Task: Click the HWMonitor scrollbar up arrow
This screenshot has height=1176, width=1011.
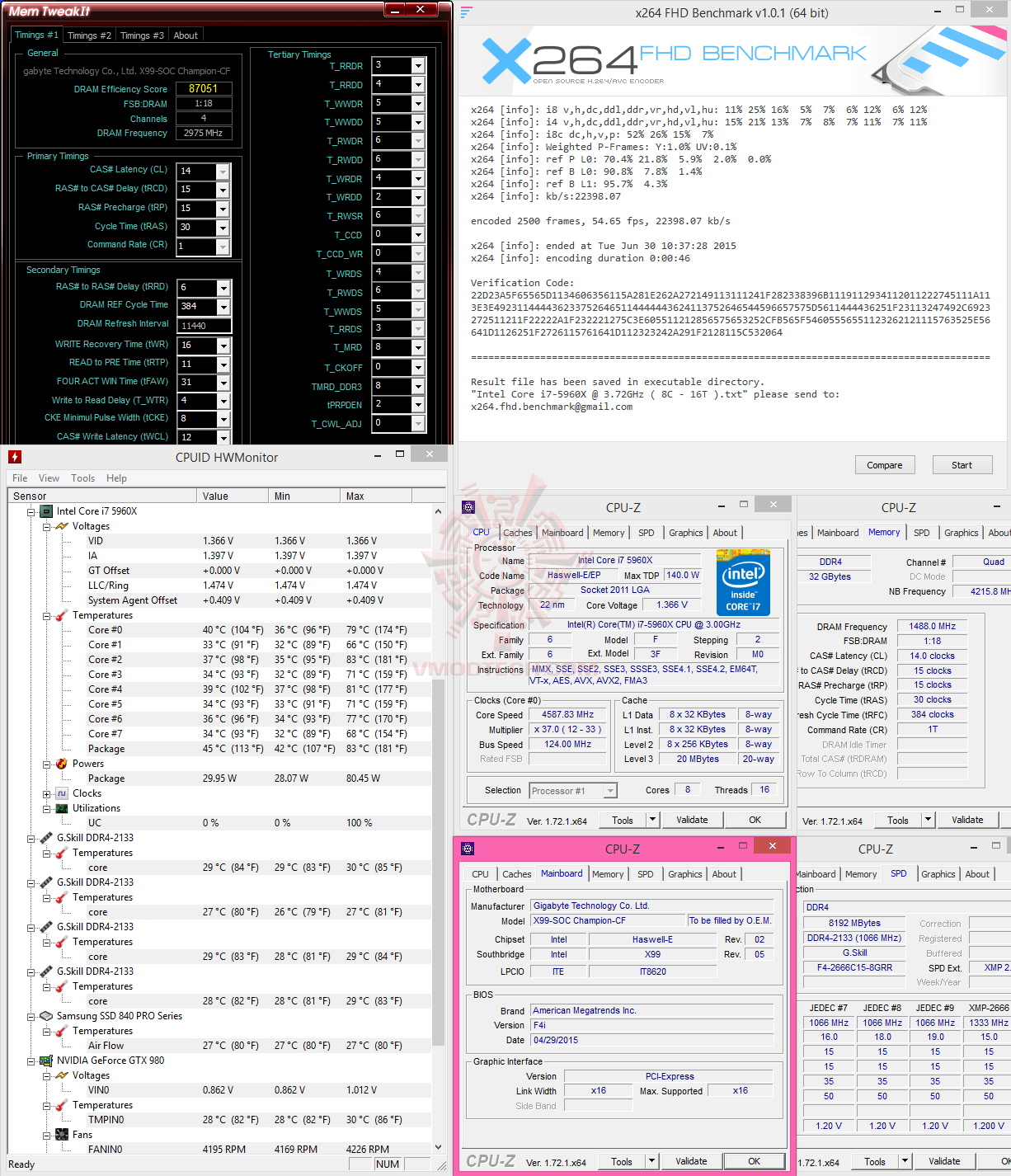Action: pos(438,511)
